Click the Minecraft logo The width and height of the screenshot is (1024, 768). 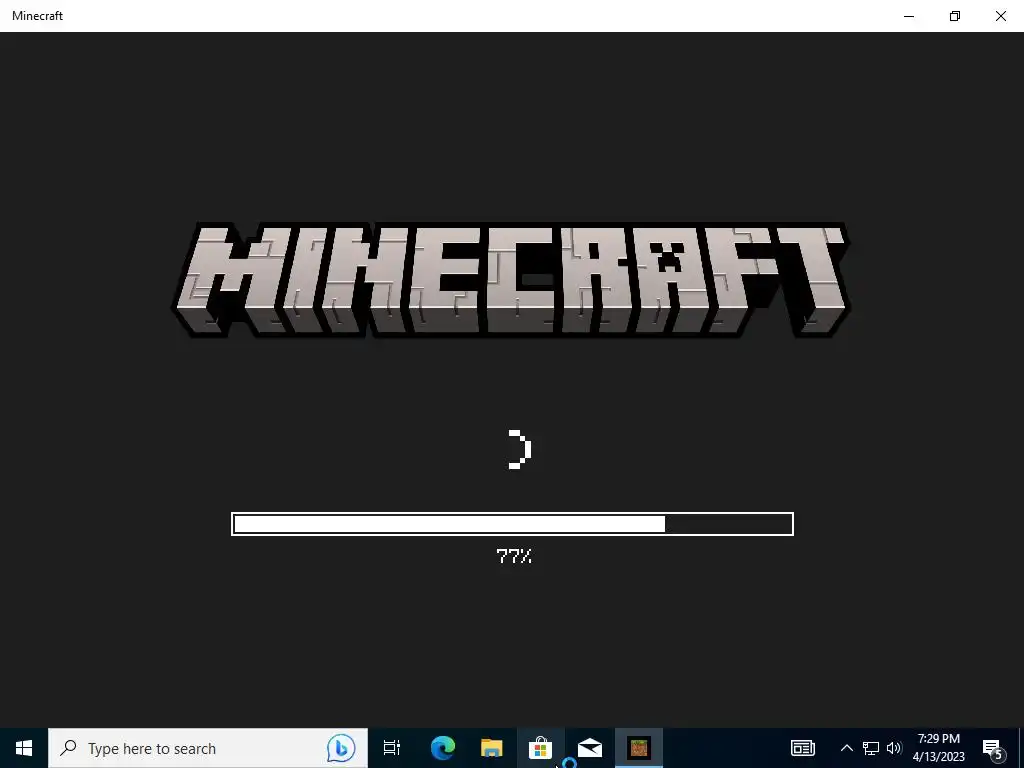pyautogui.click(x=511, y=280)
